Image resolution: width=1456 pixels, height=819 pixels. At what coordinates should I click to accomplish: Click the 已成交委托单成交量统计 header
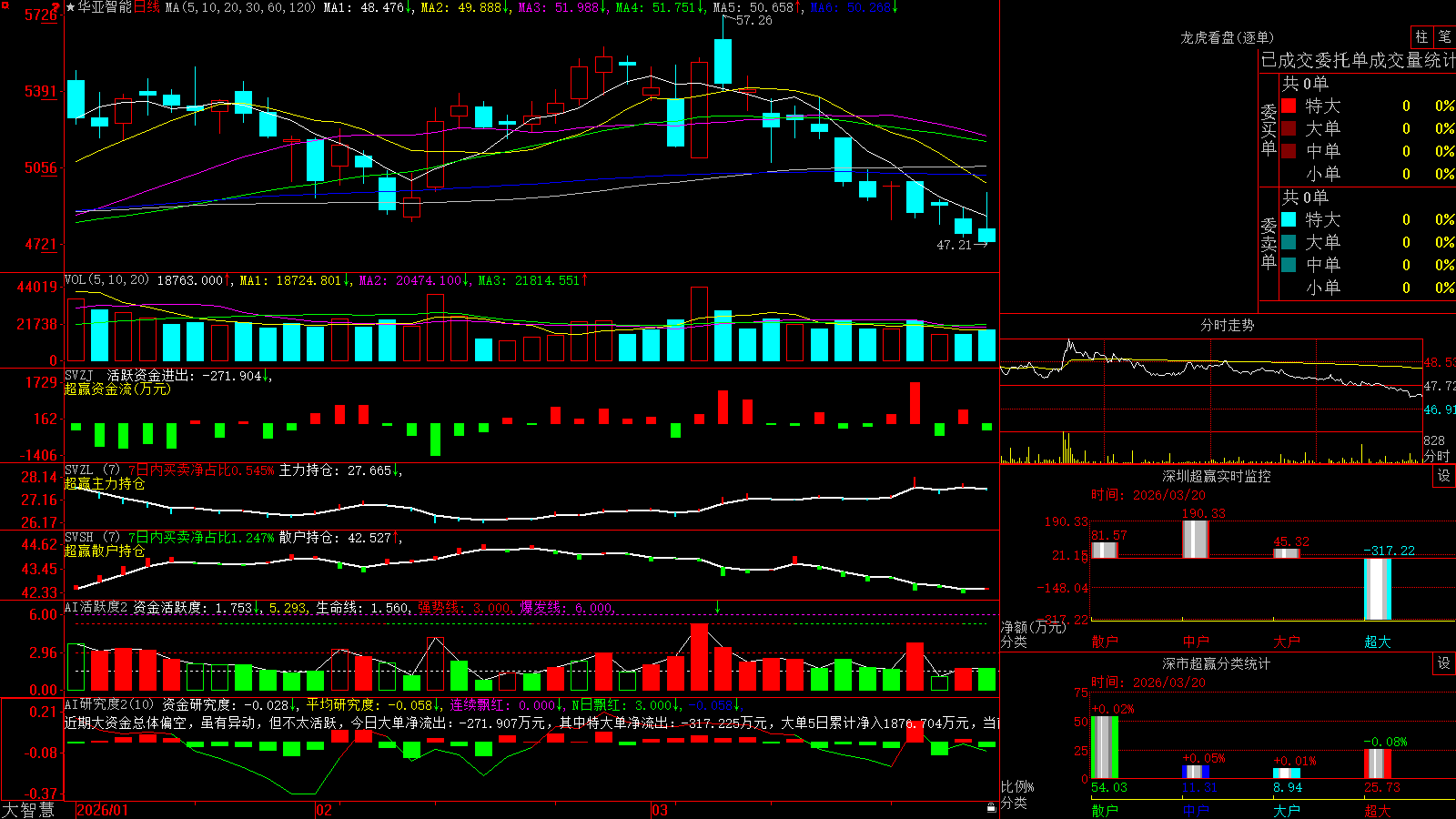pyautogui.click(x=1358, y=60)
